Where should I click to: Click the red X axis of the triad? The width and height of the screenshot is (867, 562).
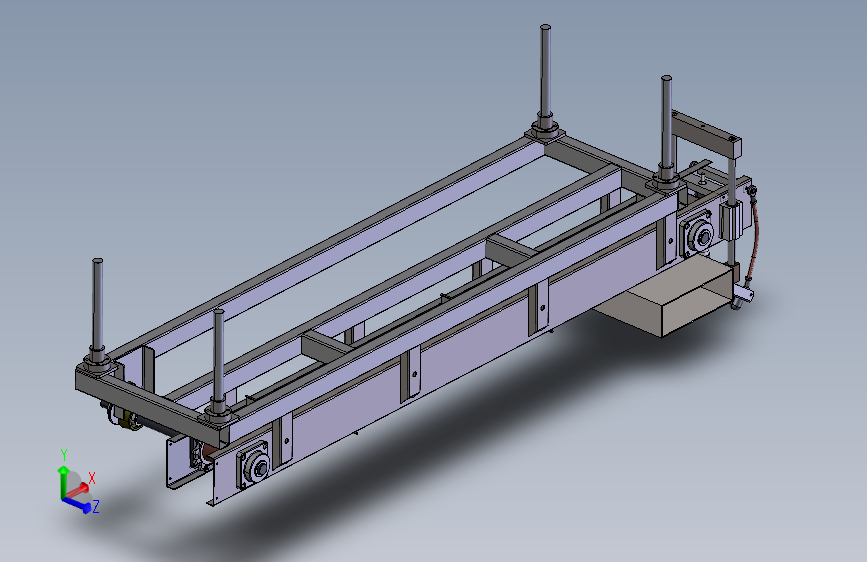pyautogui.click(x=79, y=490)
